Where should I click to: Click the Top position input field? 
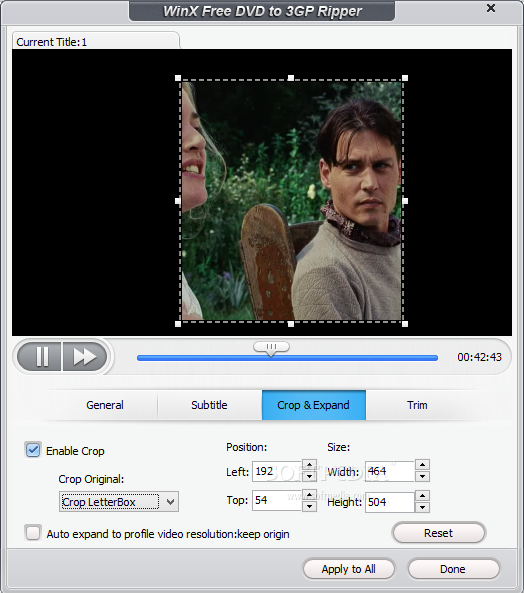pyautogui.click(x=277, y=500)
